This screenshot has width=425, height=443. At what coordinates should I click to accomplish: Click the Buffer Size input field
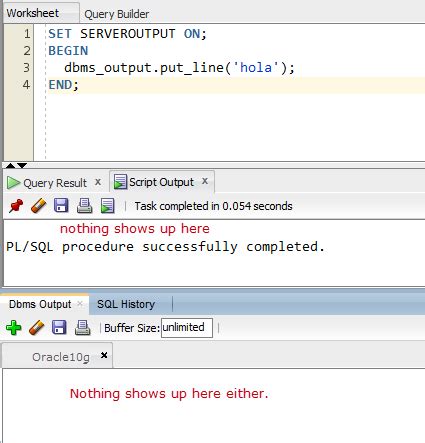[x=187, y=328]
